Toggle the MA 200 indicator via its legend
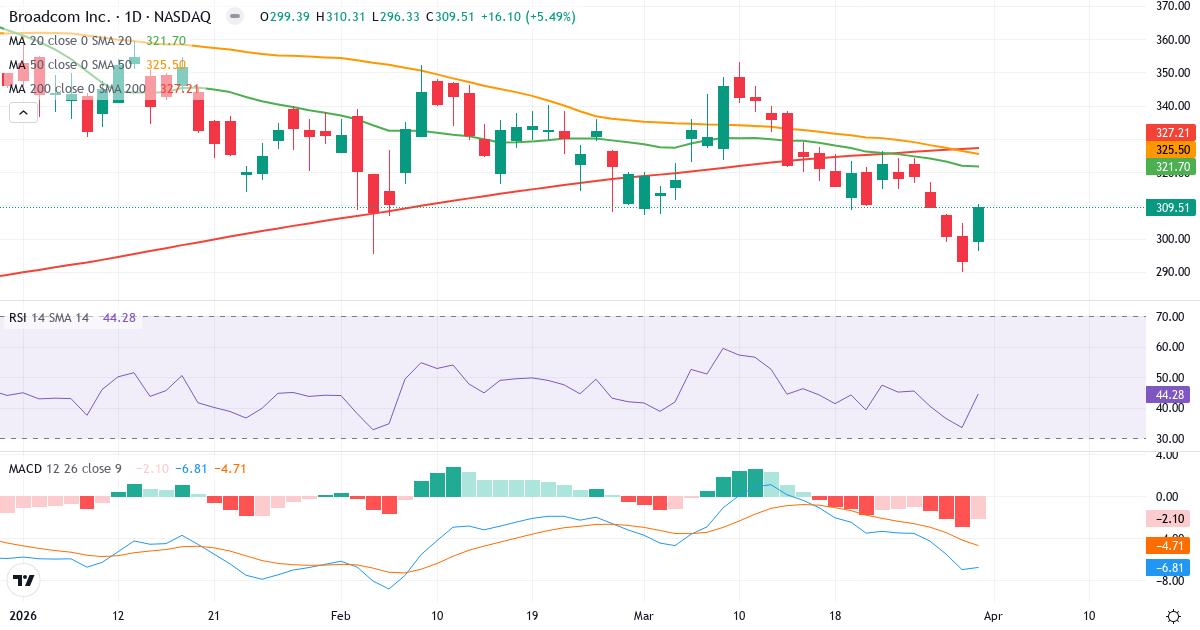This screenshot has height=630, width=1200. 63,89
